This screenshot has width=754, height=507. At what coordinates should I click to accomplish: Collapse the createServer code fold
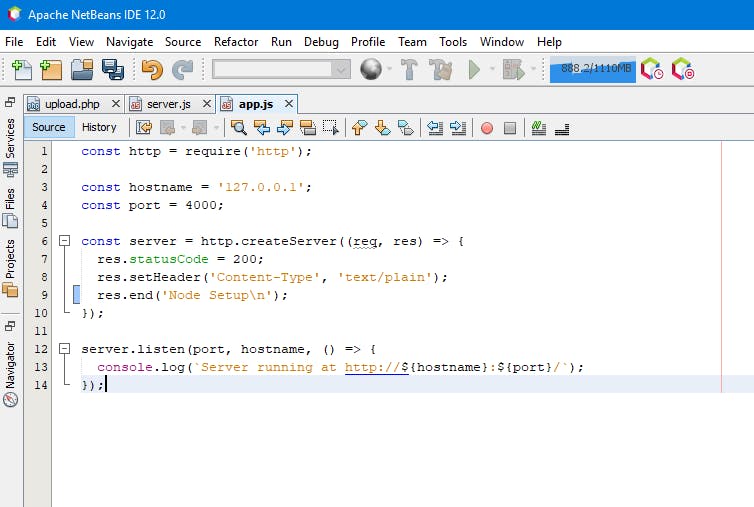click(65, 241)
